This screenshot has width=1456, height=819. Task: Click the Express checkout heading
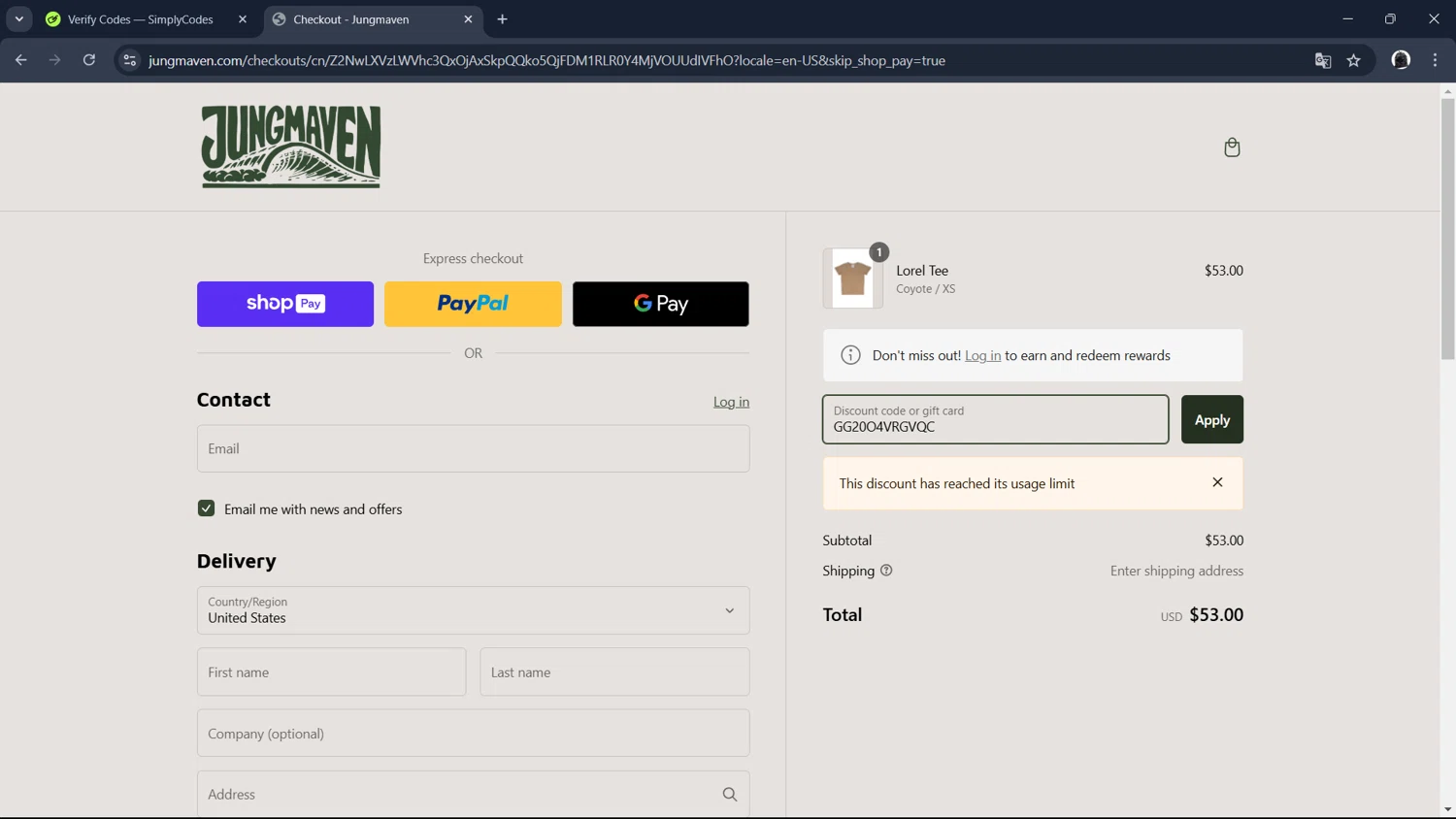[473, 258]
